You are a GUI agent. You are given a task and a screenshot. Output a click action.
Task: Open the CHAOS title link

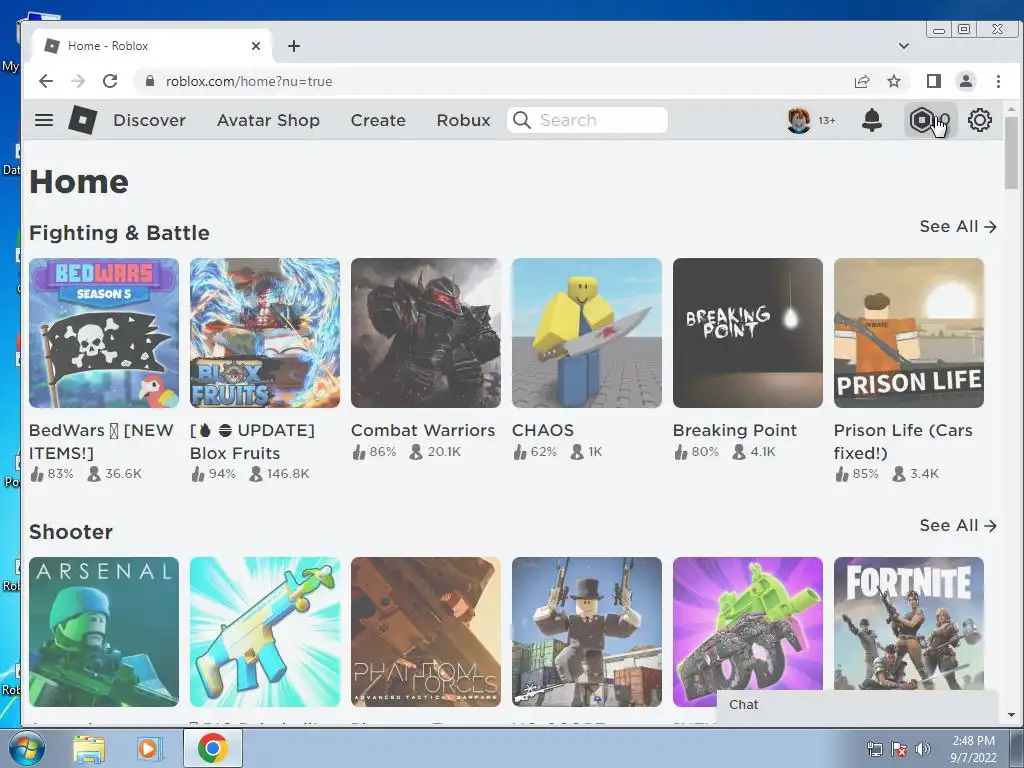click(x=543, y=430)
